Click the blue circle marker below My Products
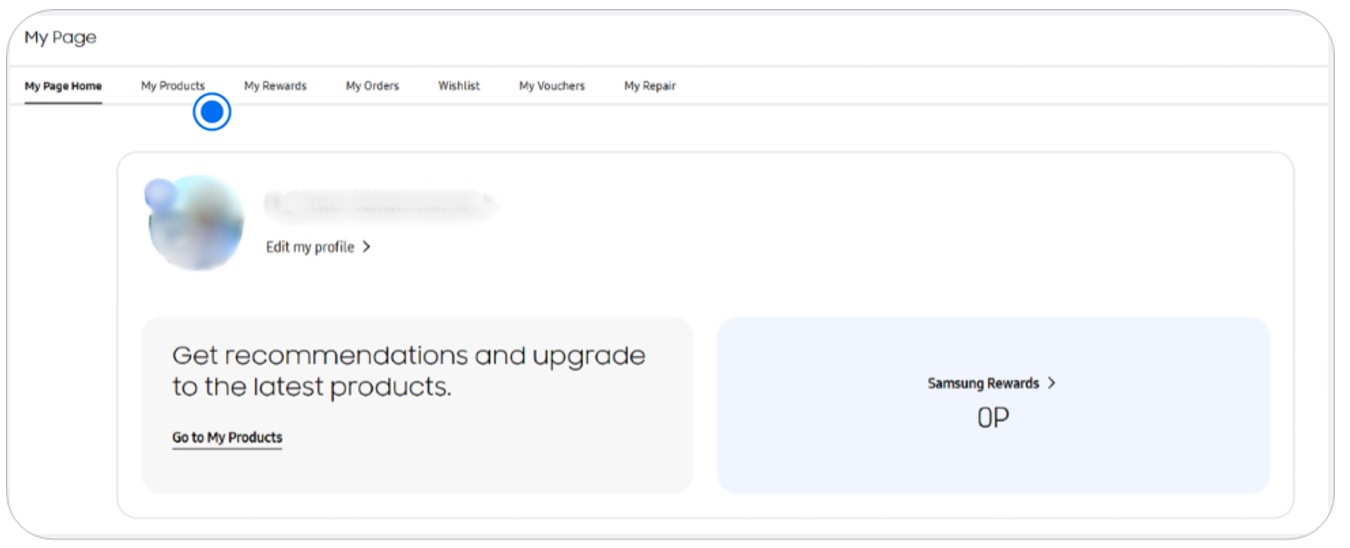The width and height of the screenshot is (1350, 548). pyautogui.click(x=211, y=112)
